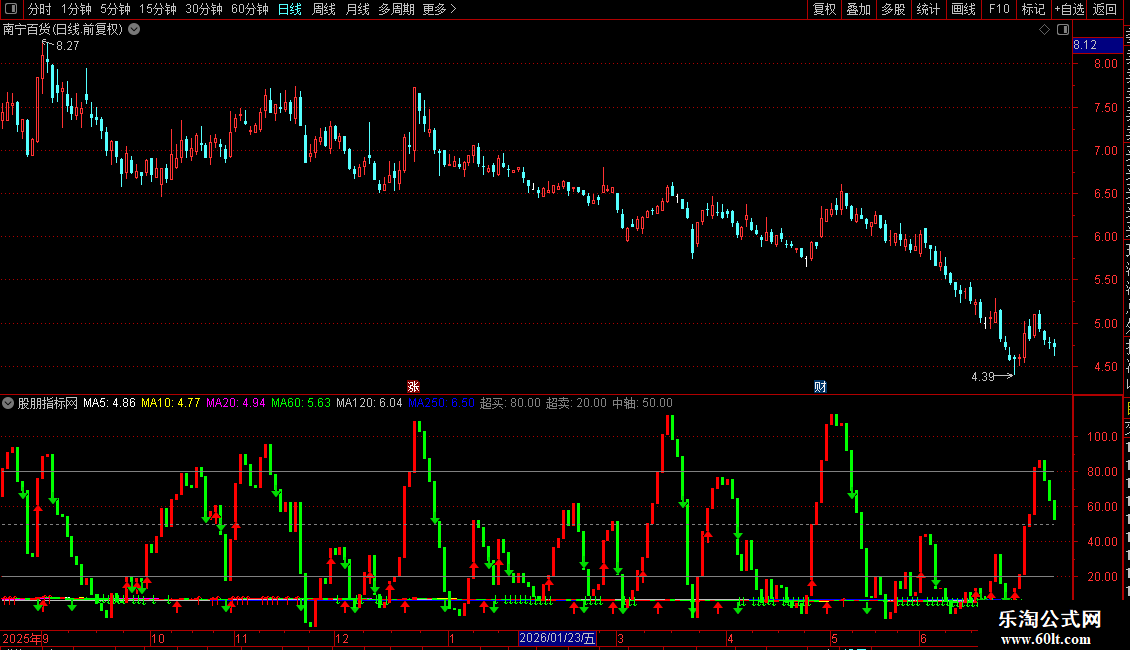
Task: Select the 1分钟 period tab
Action: coord(76,9)
